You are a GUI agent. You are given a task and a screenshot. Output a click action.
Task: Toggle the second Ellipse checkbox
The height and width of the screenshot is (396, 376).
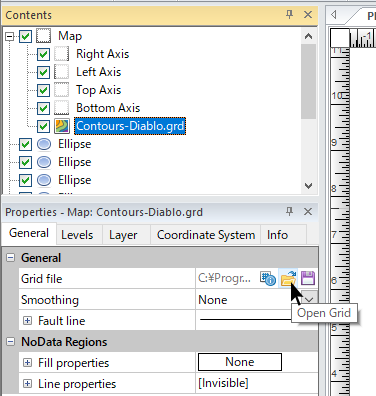point(26,162)
